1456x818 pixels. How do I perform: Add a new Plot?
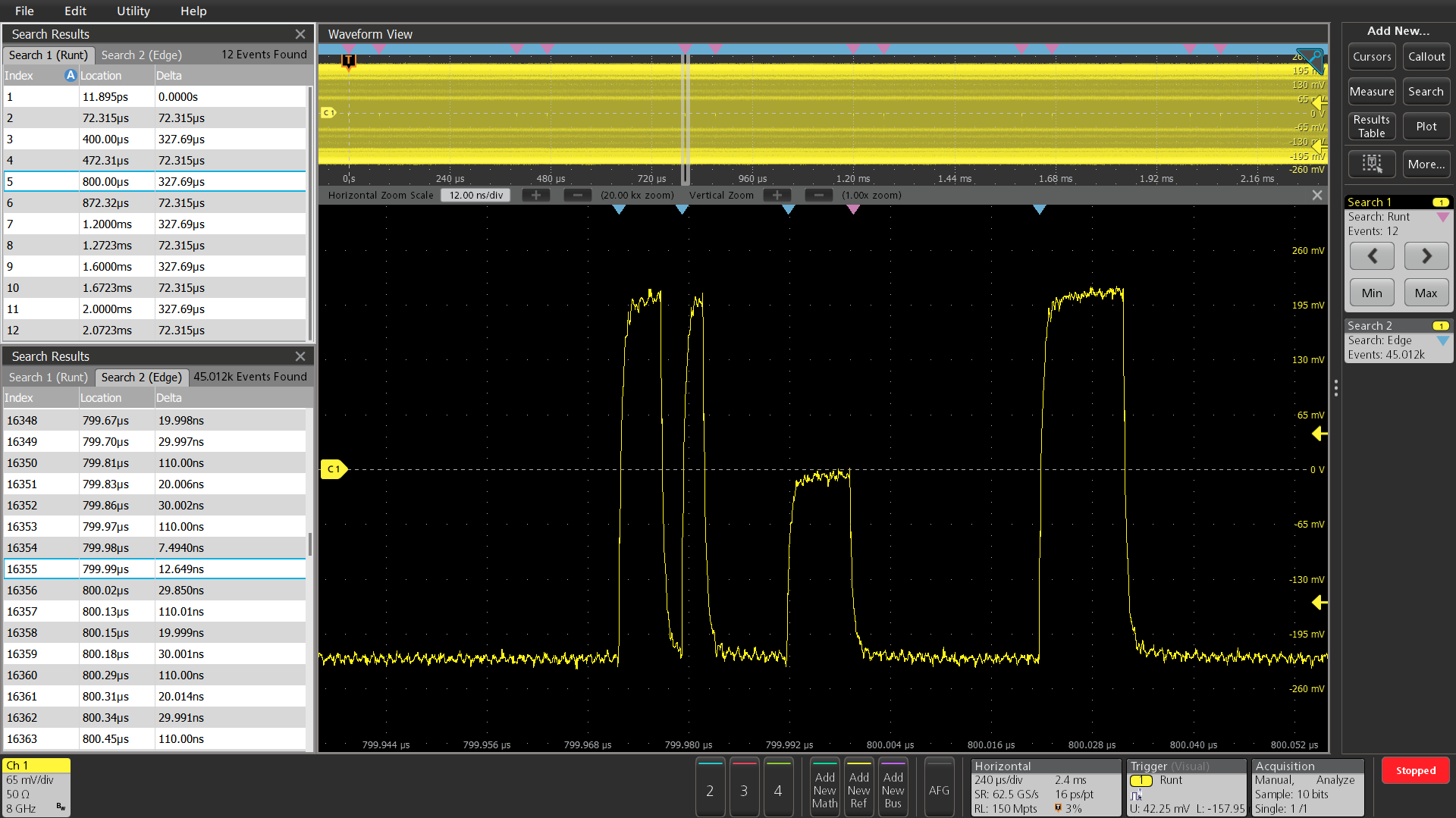(x=1426, y=127)
